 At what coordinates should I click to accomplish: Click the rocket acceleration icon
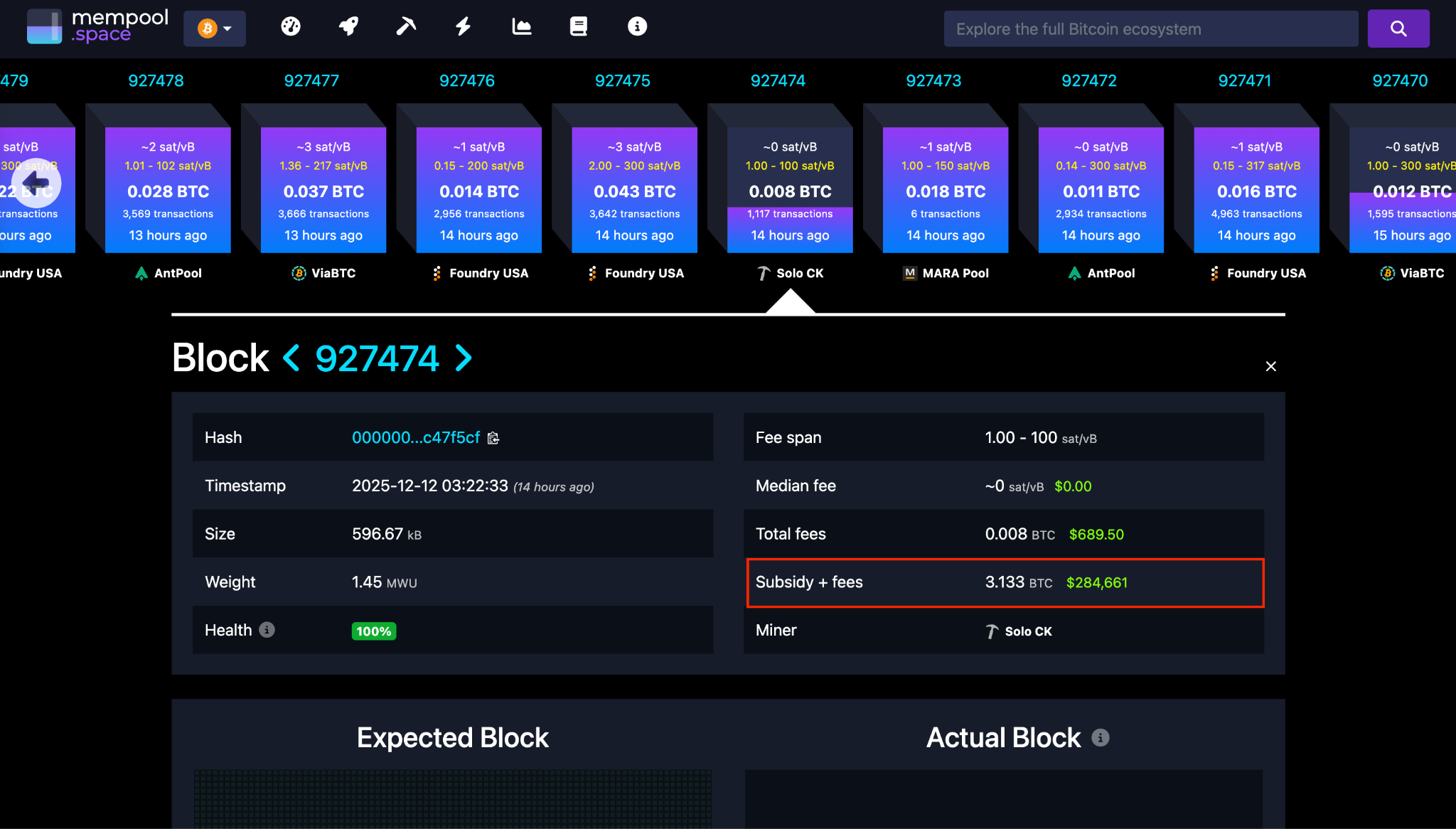click(348, 27)
